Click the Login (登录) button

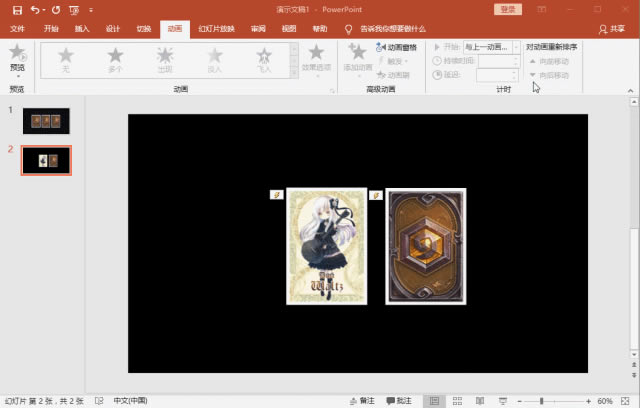[x=508, y=9]
